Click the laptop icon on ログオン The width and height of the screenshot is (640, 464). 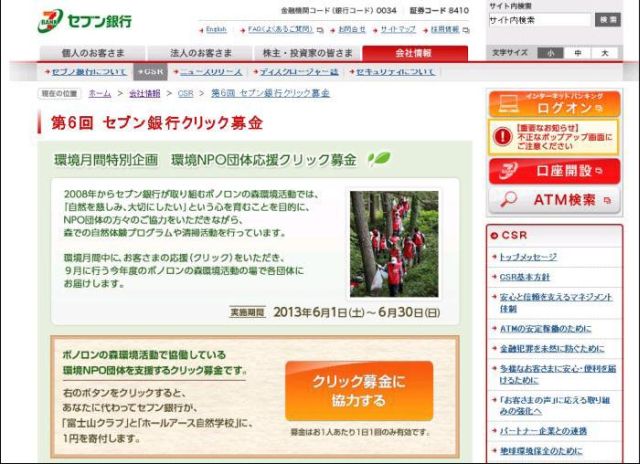pyautogui.click(x=509, y=103)
